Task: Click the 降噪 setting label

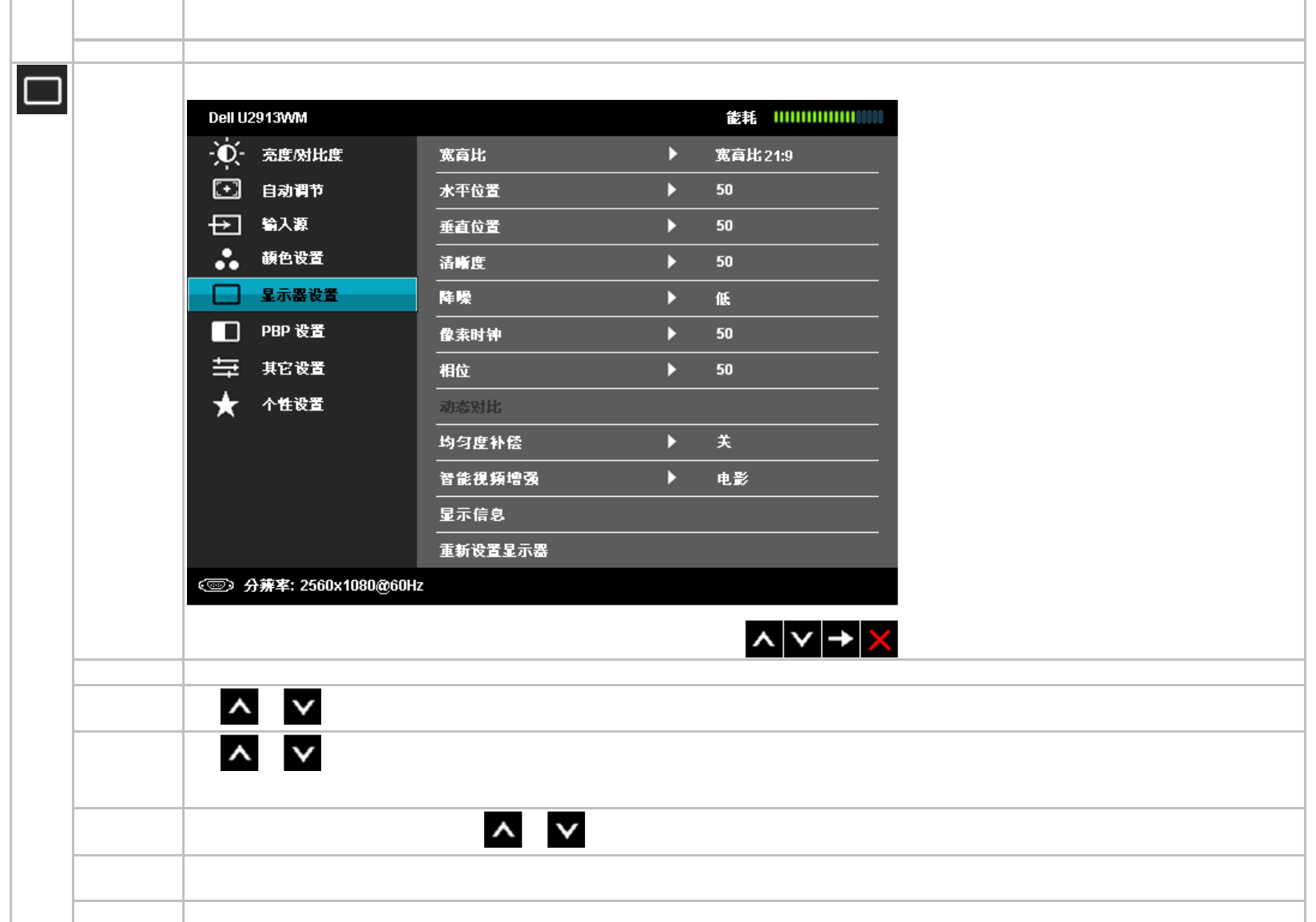Action: tap(455, 298)
